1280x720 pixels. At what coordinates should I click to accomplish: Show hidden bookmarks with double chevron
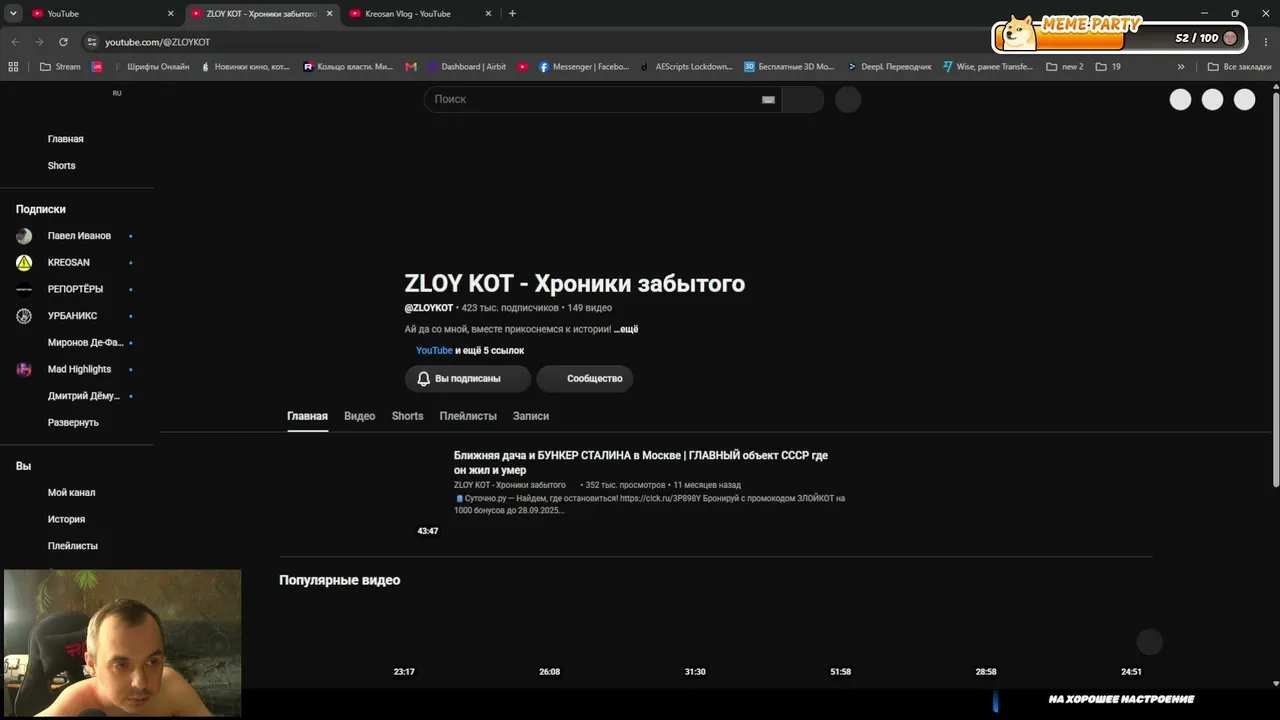[x=1181, y=67]
